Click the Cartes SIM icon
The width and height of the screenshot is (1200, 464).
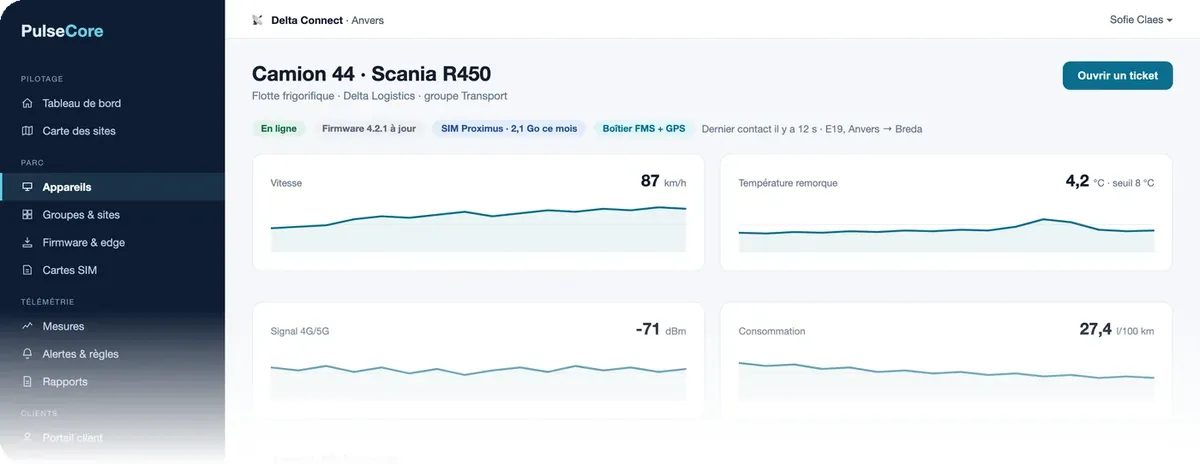tap(27, 270)
